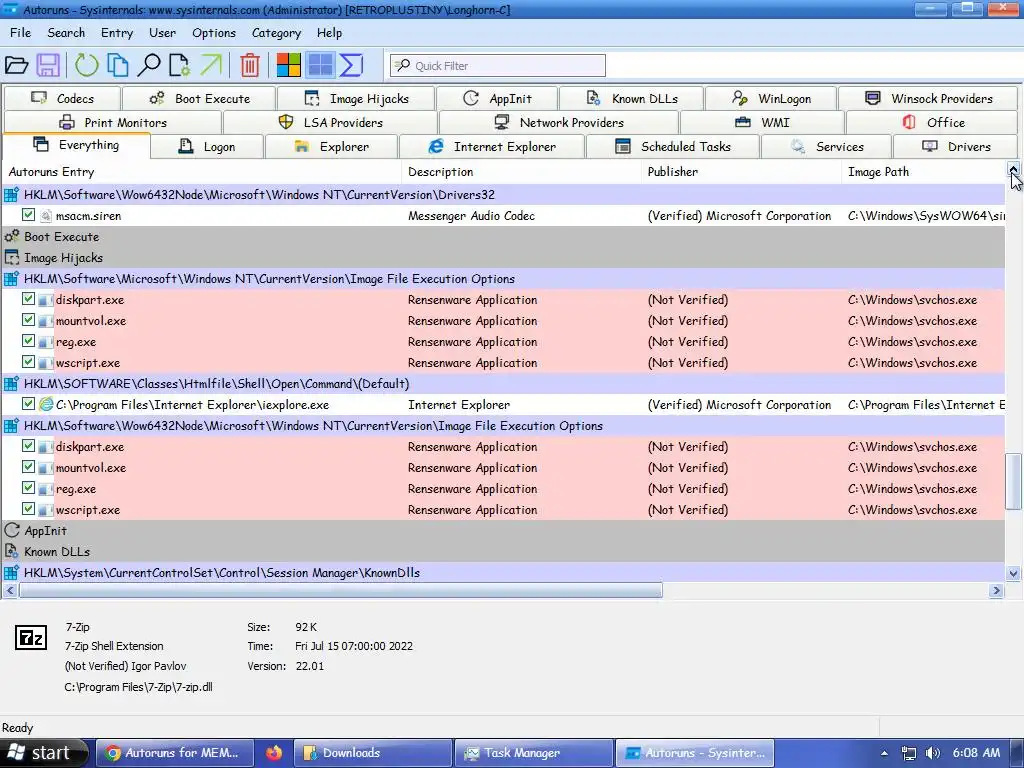1024x768 pixels.
Task: Click the Refresh toolbar icon
Action: (86, 65)
